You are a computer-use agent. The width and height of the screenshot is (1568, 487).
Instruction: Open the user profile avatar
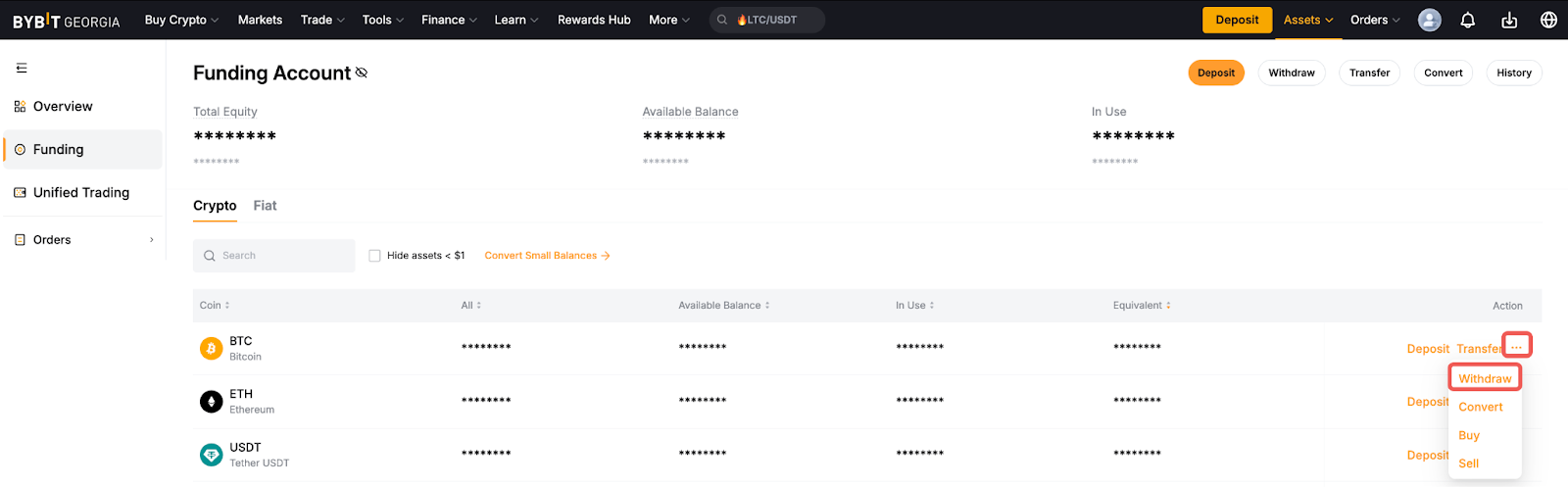click(x=1429, y=20)
